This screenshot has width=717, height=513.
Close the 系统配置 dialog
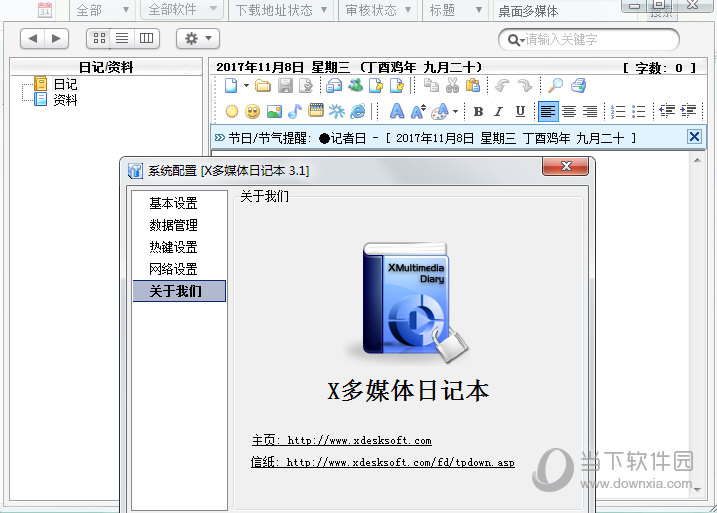566,166
